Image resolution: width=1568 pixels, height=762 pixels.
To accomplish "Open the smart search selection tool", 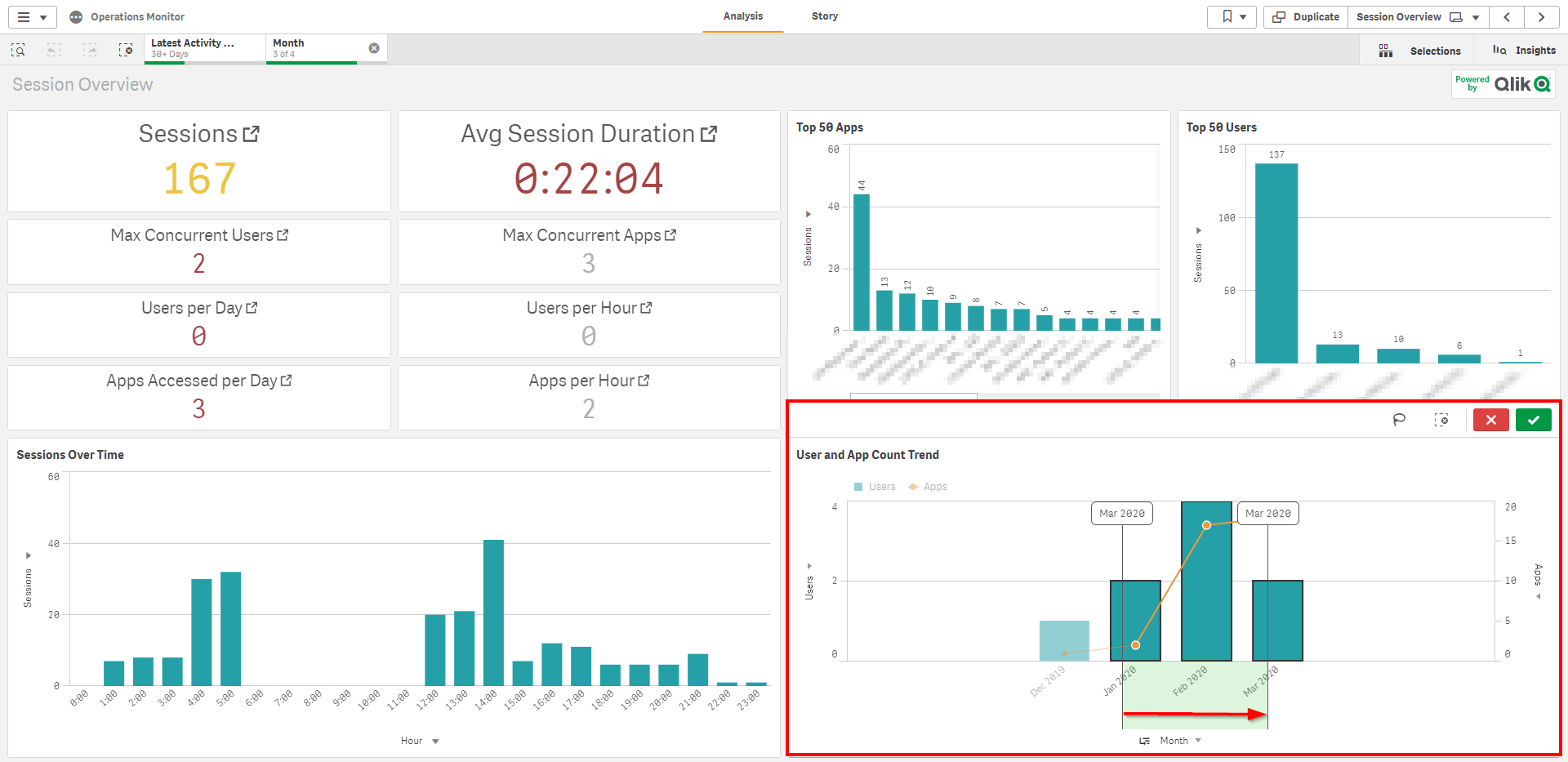I will coord(18,50).
